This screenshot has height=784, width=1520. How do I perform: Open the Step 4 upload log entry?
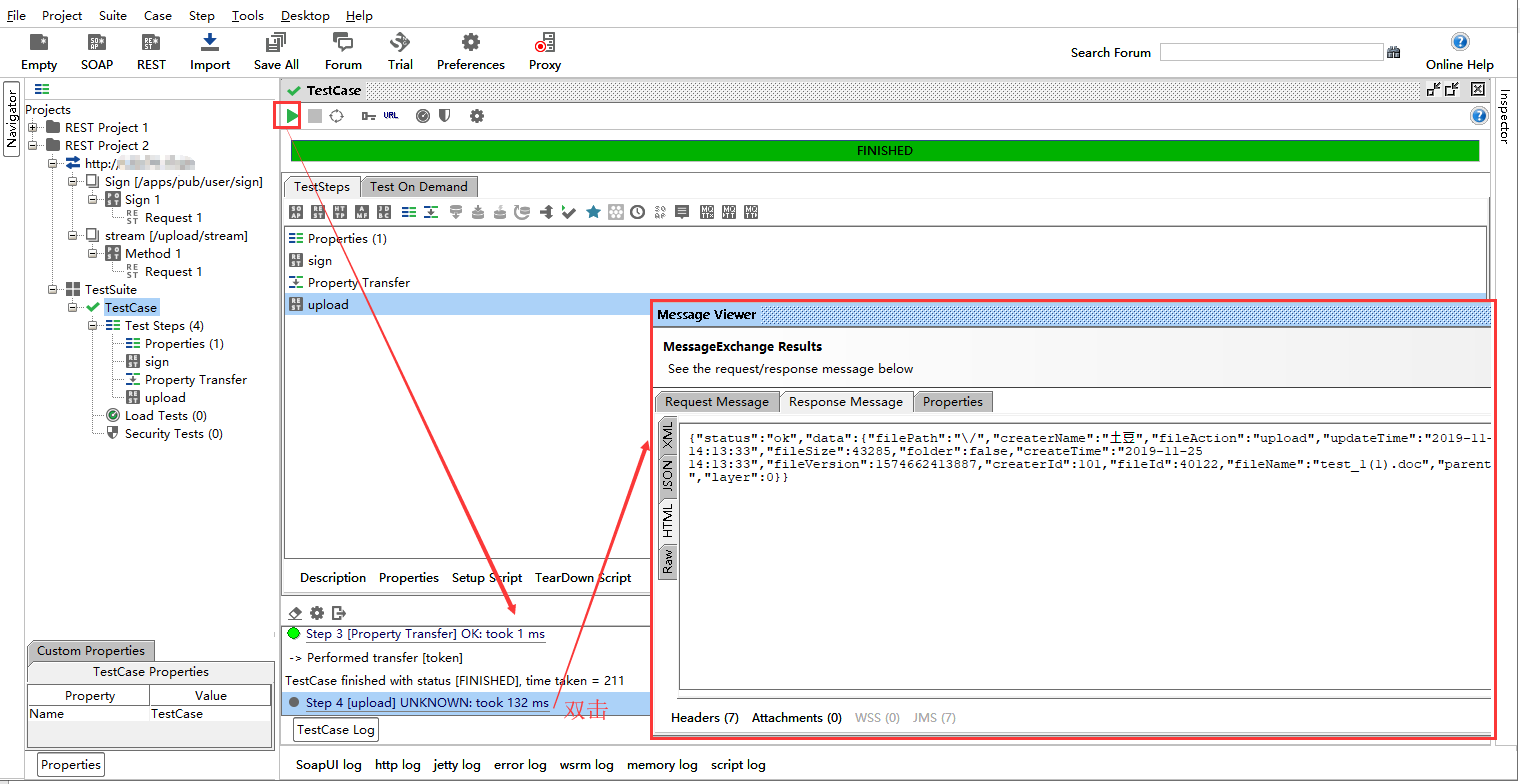pyautogui.click(x=427, y=703)
